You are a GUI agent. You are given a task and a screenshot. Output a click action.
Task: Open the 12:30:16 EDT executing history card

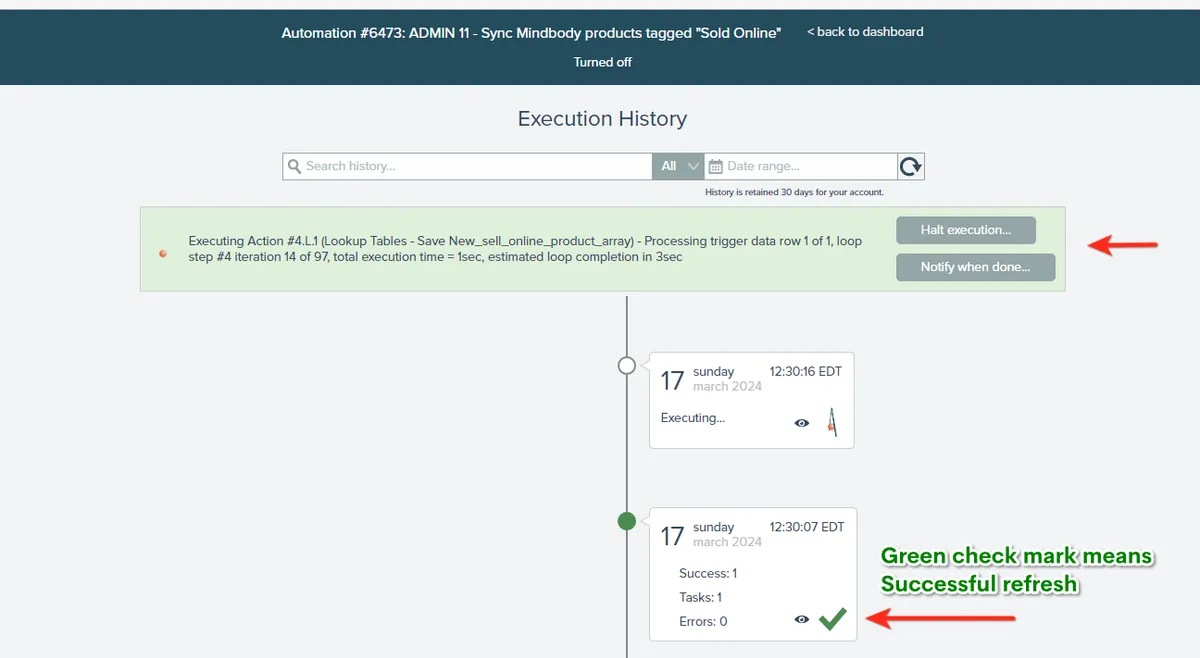coord(752,400)
